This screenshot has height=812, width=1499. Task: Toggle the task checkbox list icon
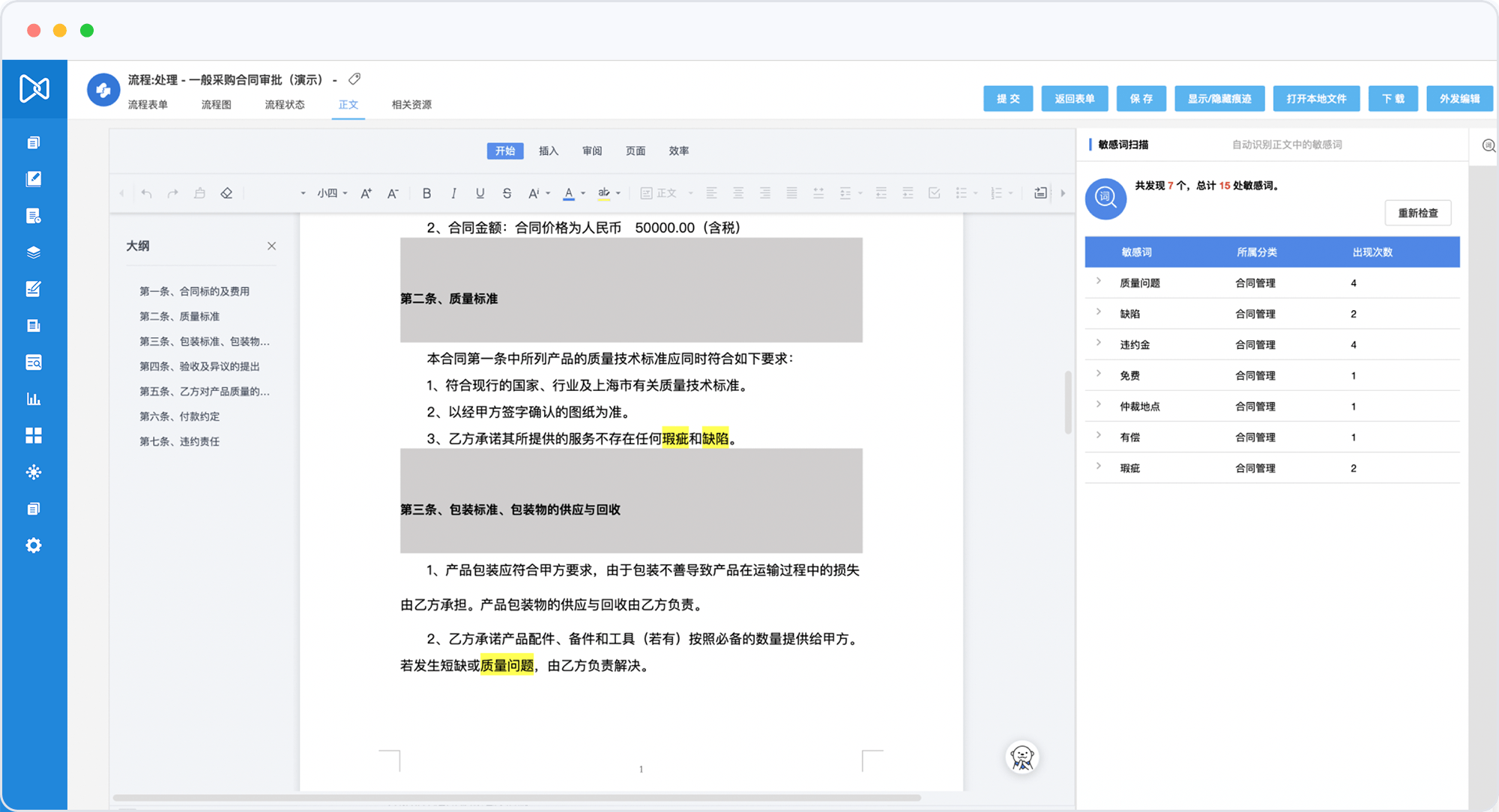pyautogui.click(x=934, y=193)
